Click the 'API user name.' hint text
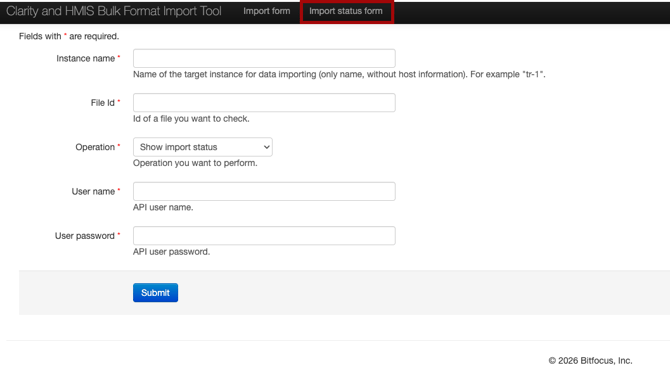Screen dimensions: 670x389 [x=163, y=207]
